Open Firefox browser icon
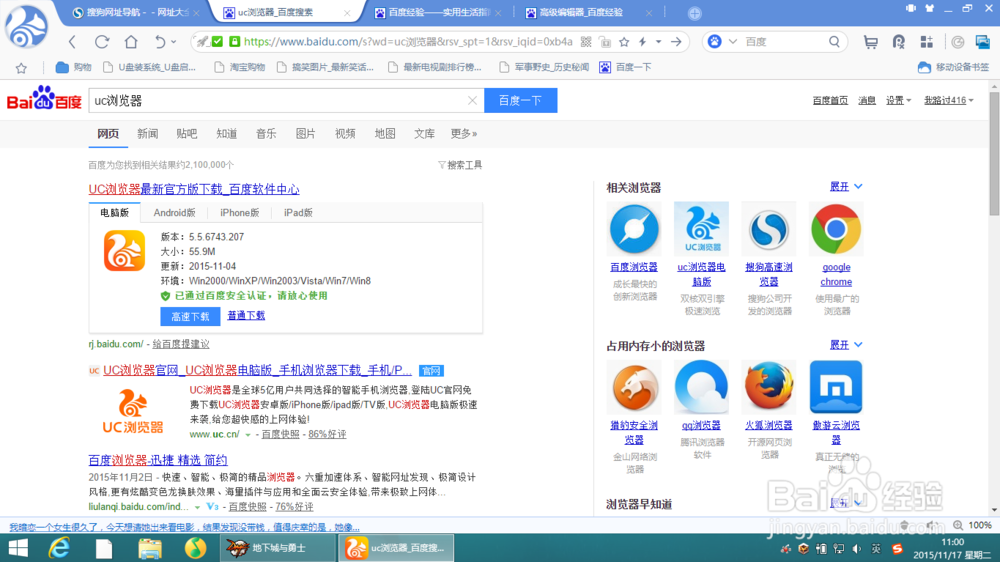This screenshot has height=562, width=1000. click(x=768, y=387)
